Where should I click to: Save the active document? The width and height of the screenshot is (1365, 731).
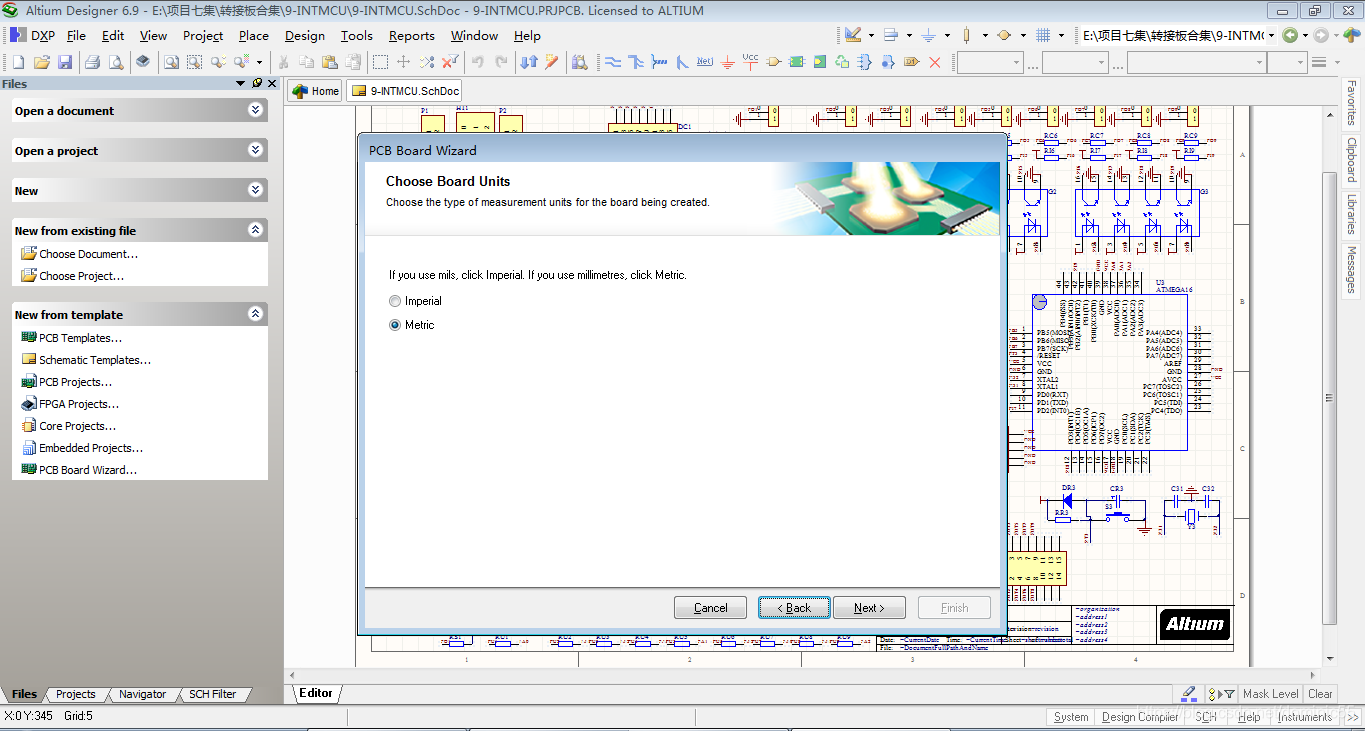(x=65, y=62)
